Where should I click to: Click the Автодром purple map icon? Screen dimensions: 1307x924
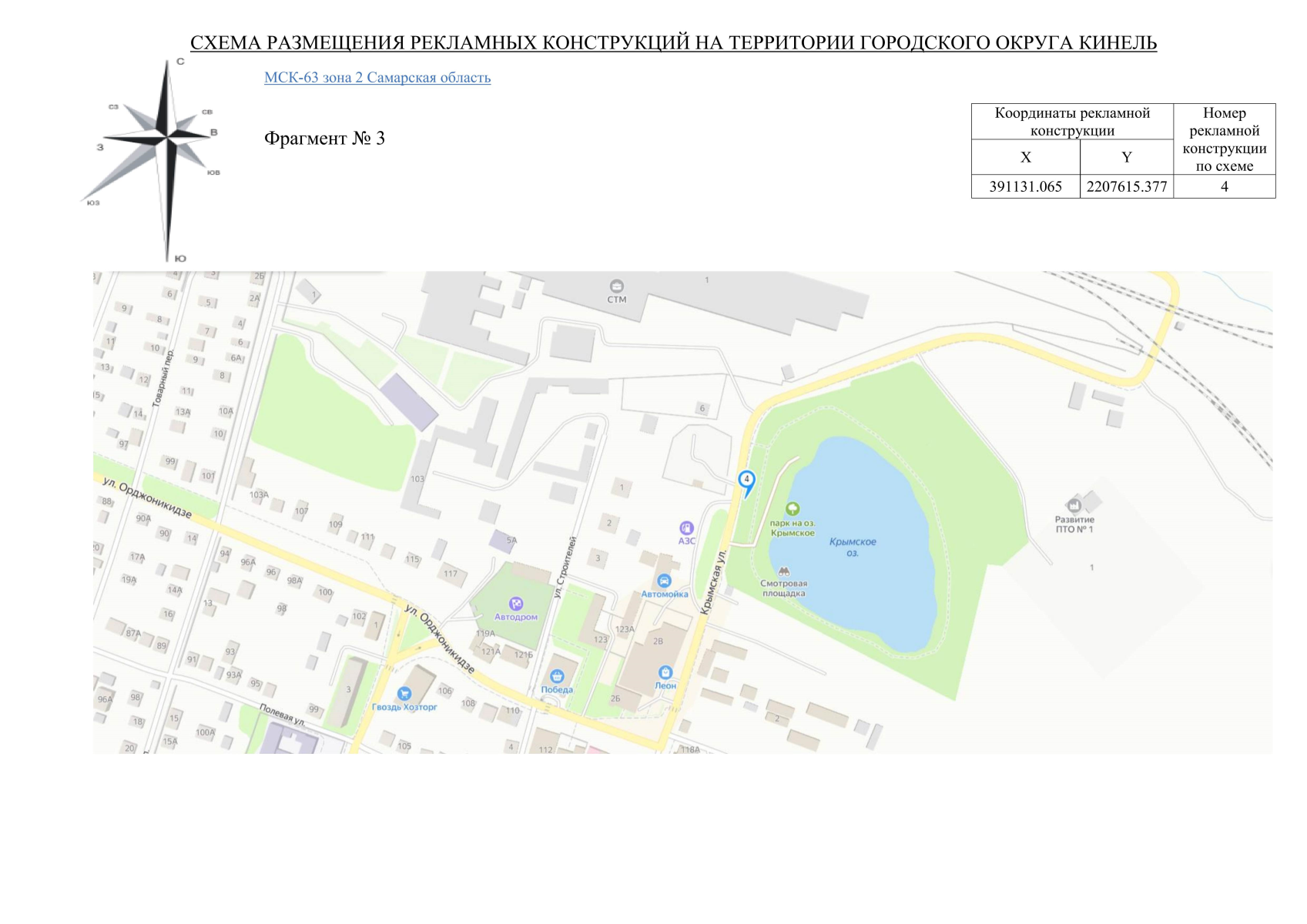516,604
